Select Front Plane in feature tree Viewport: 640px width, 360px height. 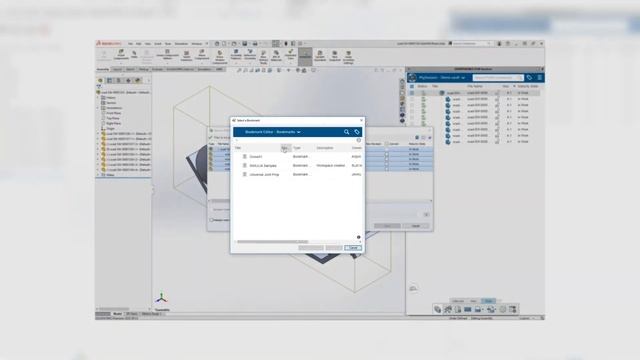[113, 113]
